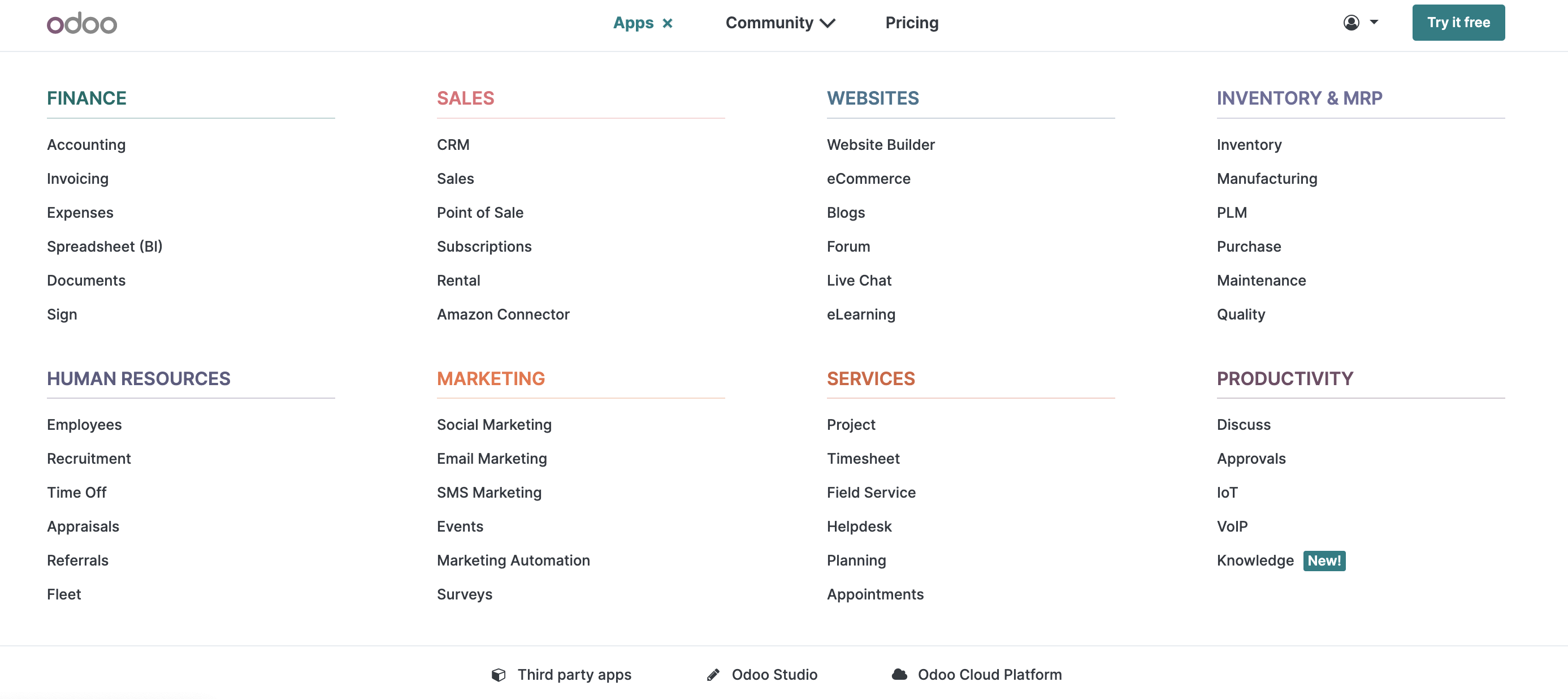Open Approvals app

pos(1251,459)
